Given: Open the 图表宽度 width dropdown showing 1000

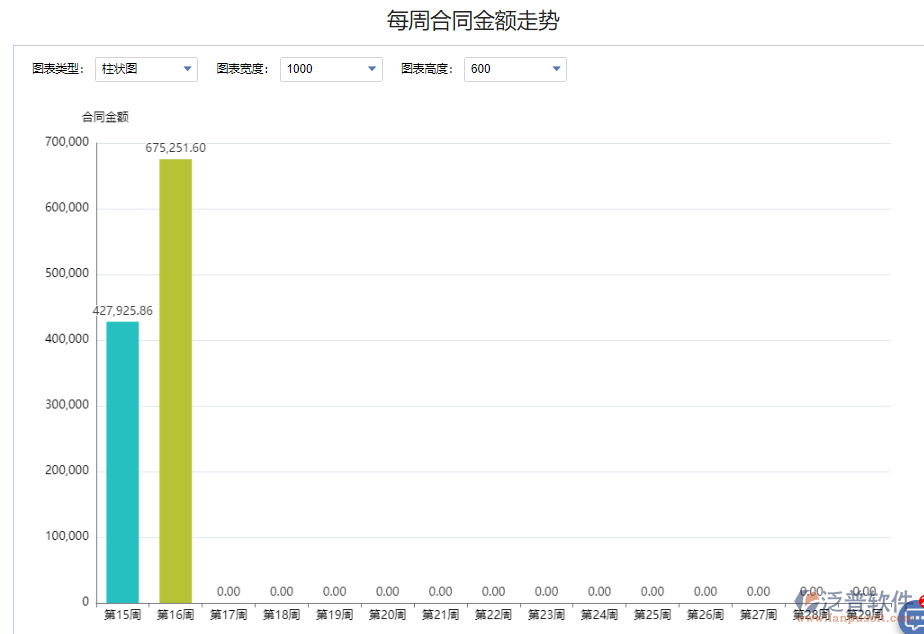Looking at the screenshot, I should point(372,69).
